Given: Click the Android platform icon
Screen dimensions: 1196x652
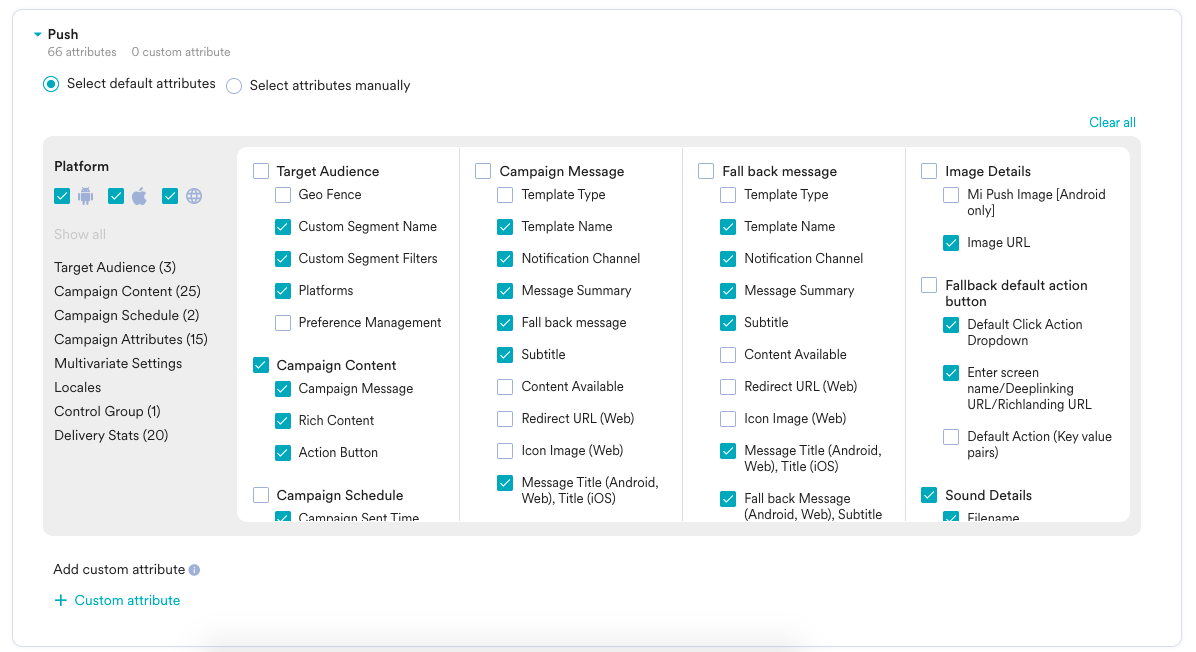Looking at the screenshot, I should (x=86, y=196).
